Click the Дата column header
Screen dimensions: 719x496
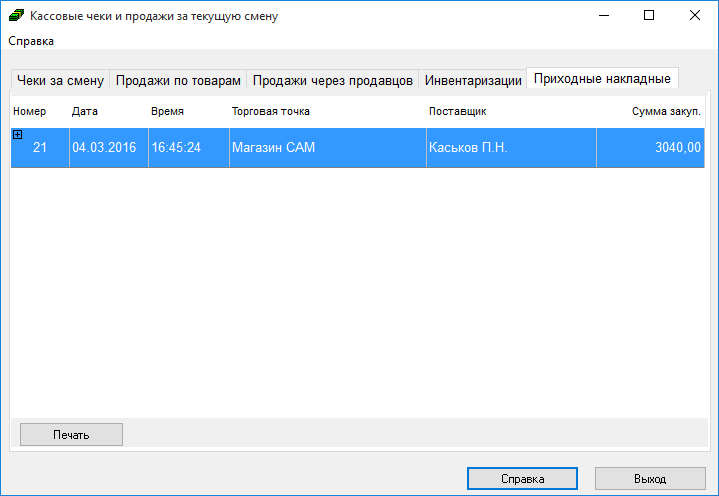85,111
